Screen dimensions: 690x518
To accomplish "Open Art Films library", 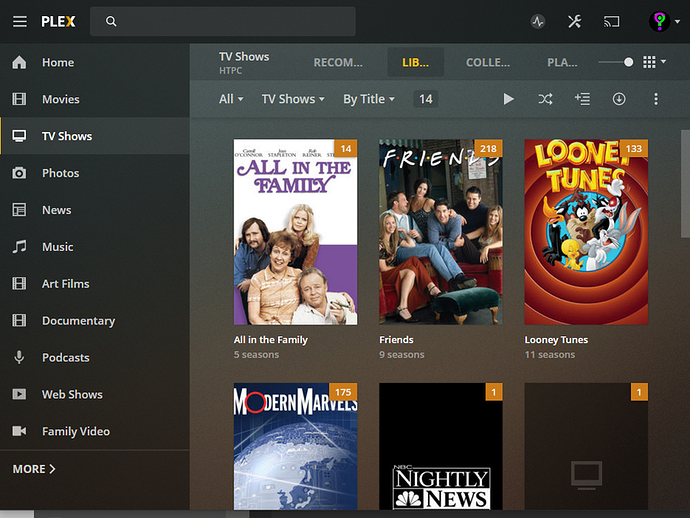I will tap(95, 283).
